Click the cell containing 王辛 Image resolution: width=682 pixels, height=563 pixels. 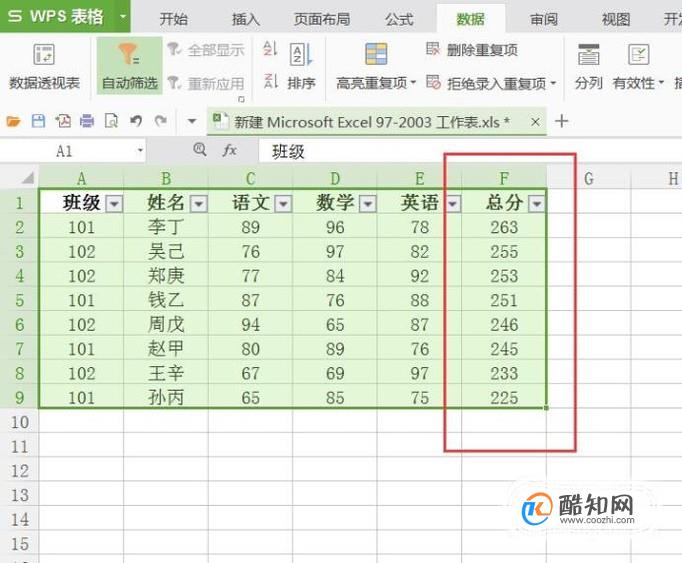166,373
